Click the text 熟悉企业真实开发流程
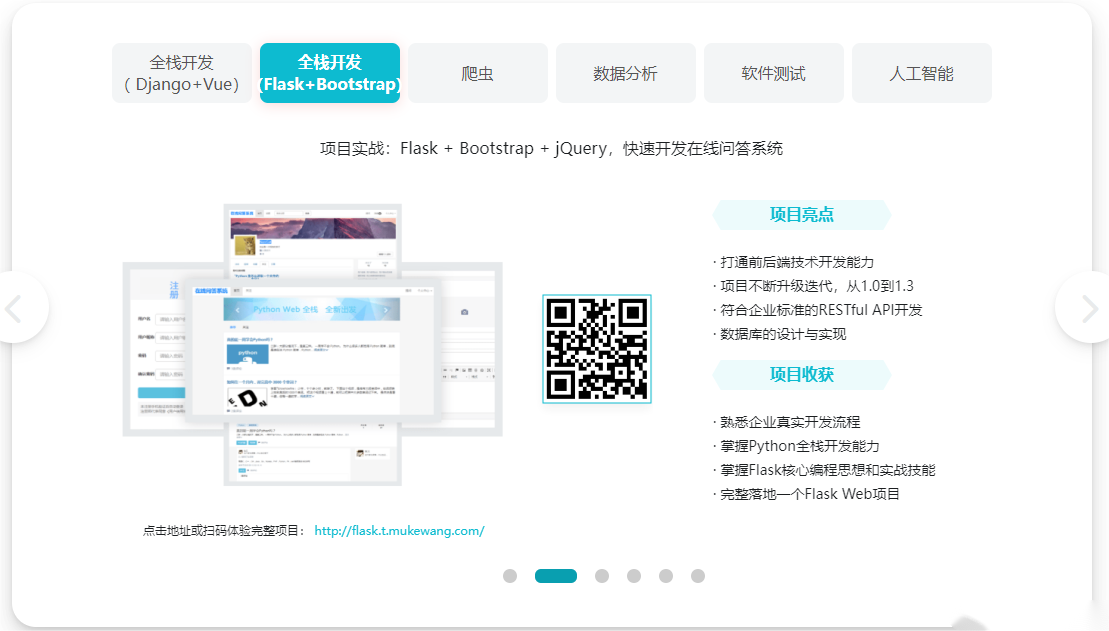Screen dimensions: 1109x631 790,422
